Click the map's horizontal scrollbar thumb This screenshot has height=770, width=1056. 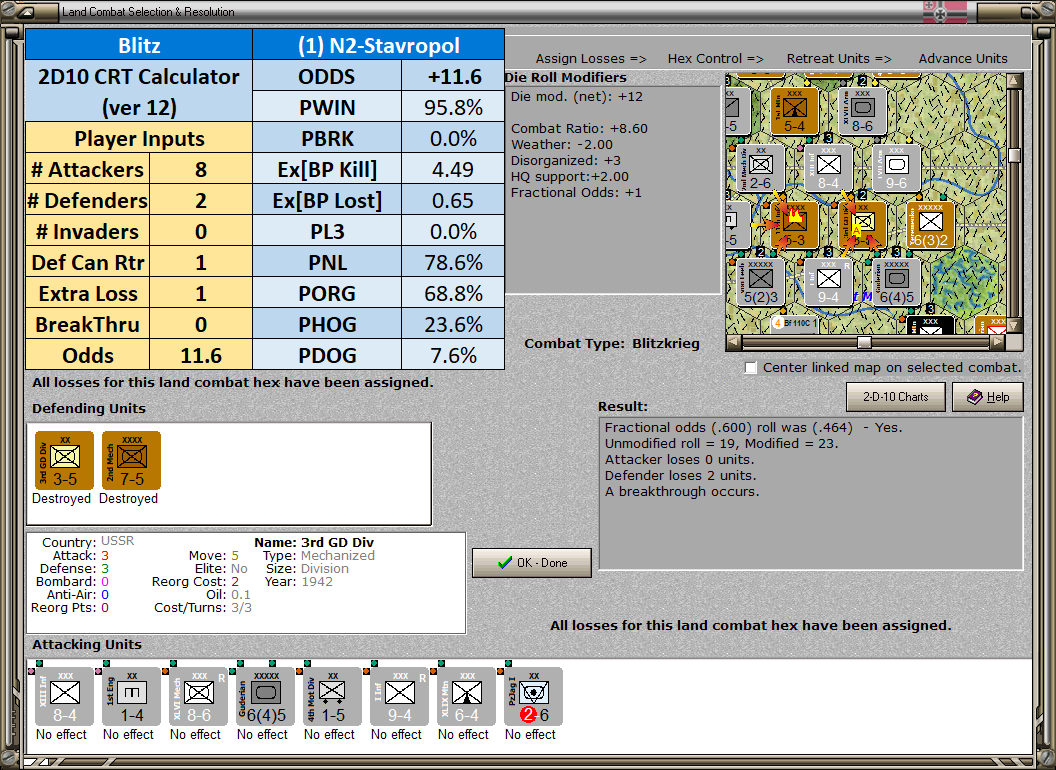864,342
